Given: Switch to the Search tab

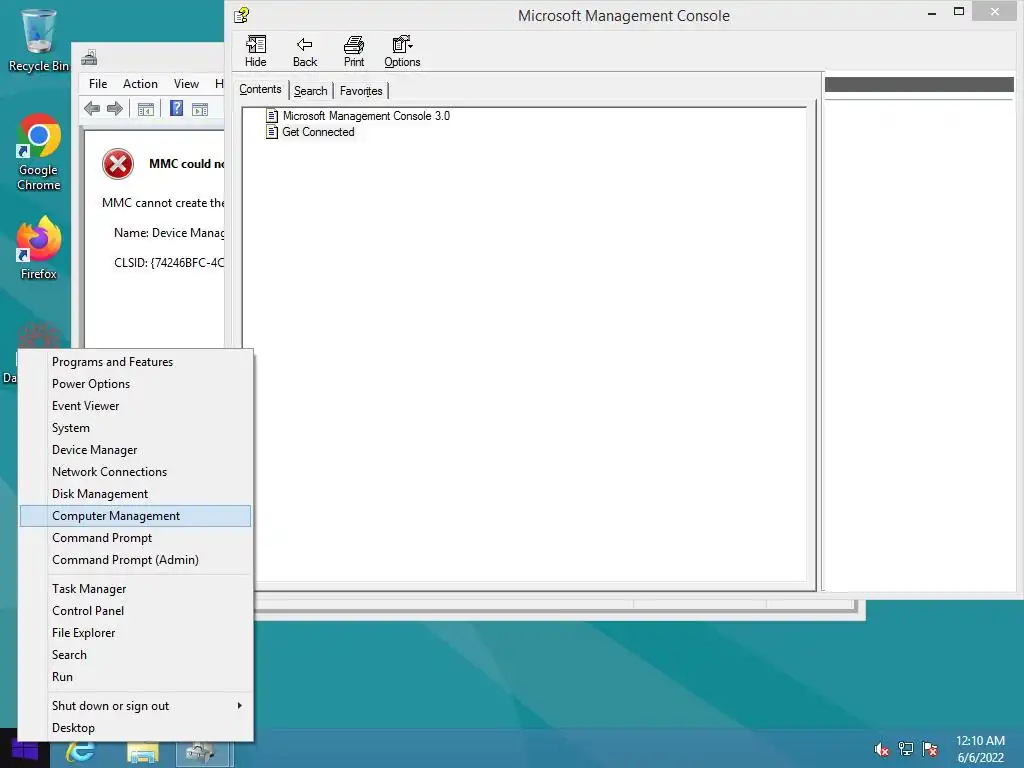Looking at the screenshot, I should click(x=310, y=91).
